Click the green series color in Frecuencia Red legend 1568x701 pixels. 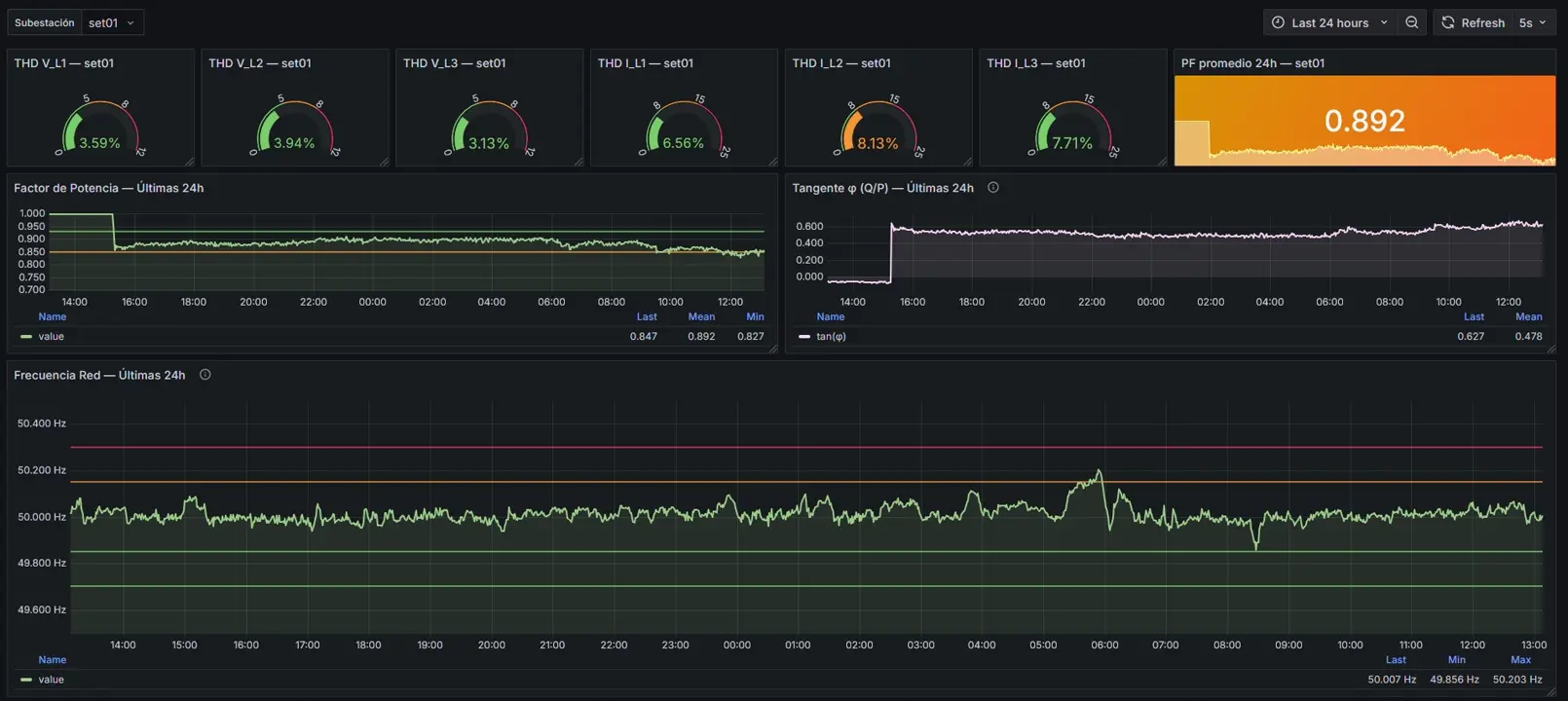click(x=26, y=680)
